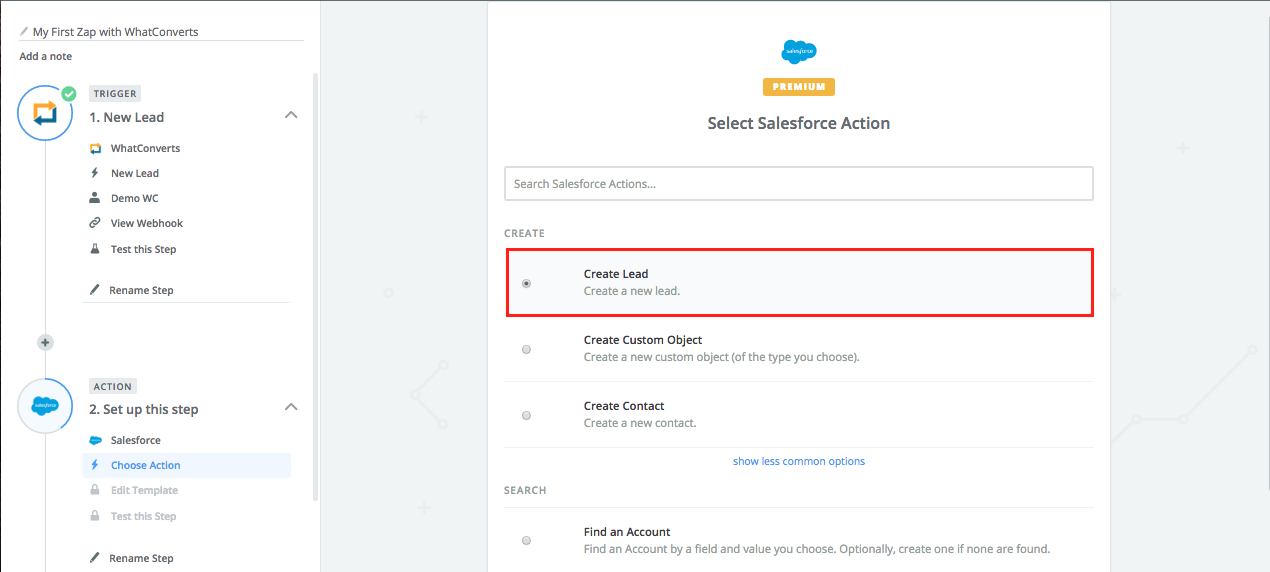Screen dimensions: 1270x572
Task: Click the Search Salesforce Actions field
Action: click(x=799, y=184)
